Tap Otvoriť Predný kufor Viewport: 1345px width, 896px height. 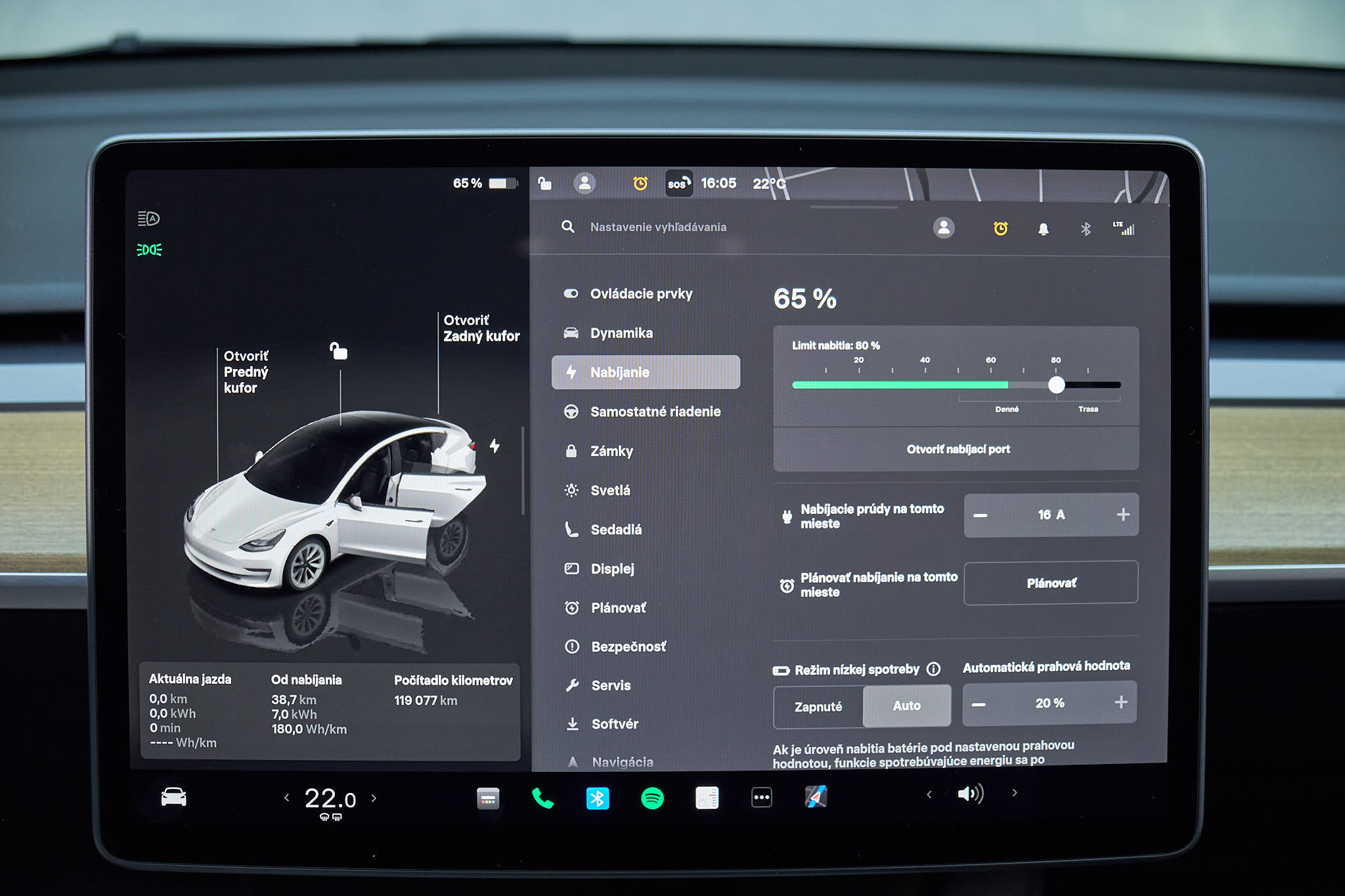click(x=246, y=372)
